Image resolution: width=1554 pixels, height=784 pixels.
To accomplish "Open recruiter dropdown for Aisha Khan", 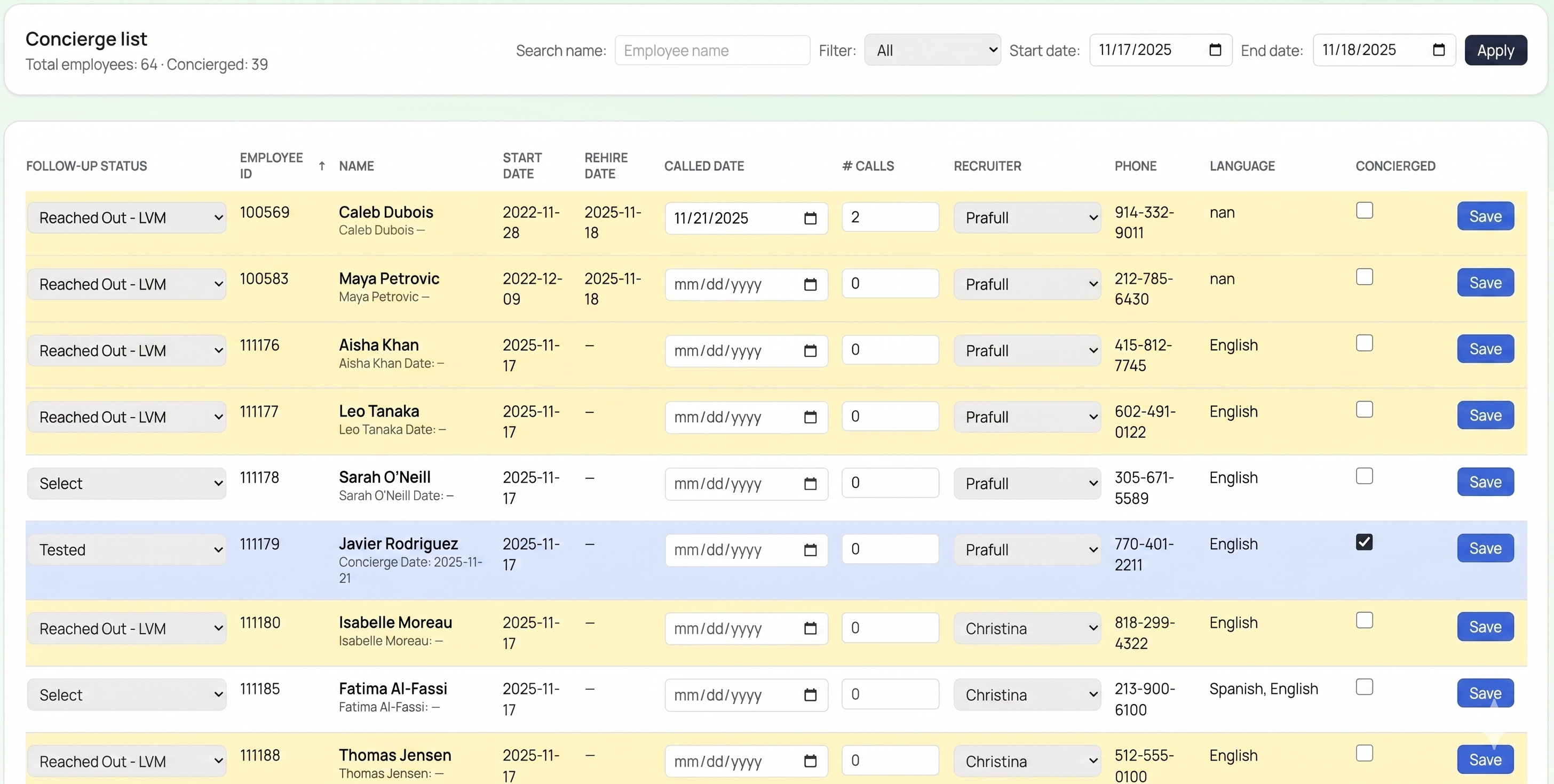I will pos(1027,350).
